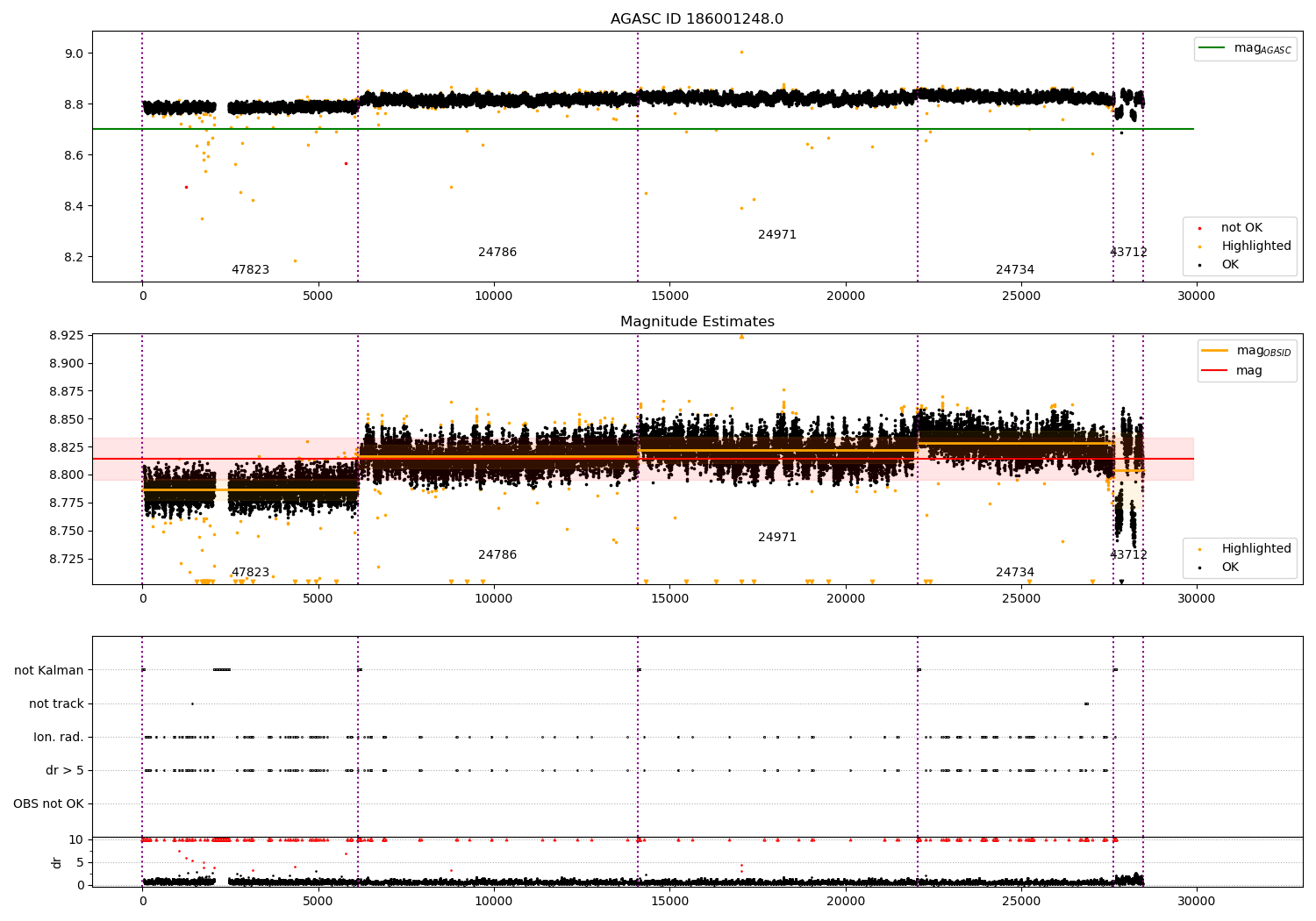The image size is (1316, 921).
Task: Click the 8.4 y-axis tick label
Action: tap(74, 206)
